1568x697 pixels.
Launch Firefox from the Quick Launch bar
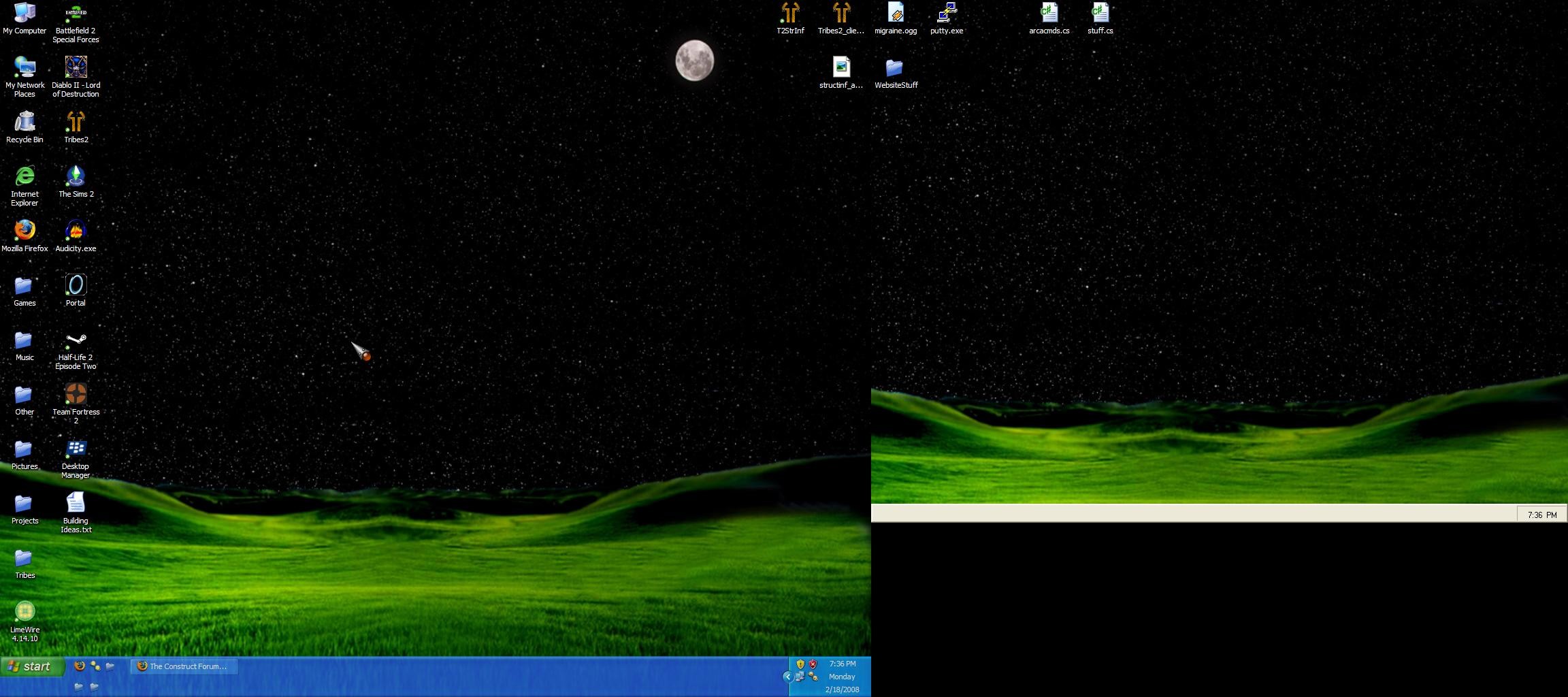tap(79, 666)
